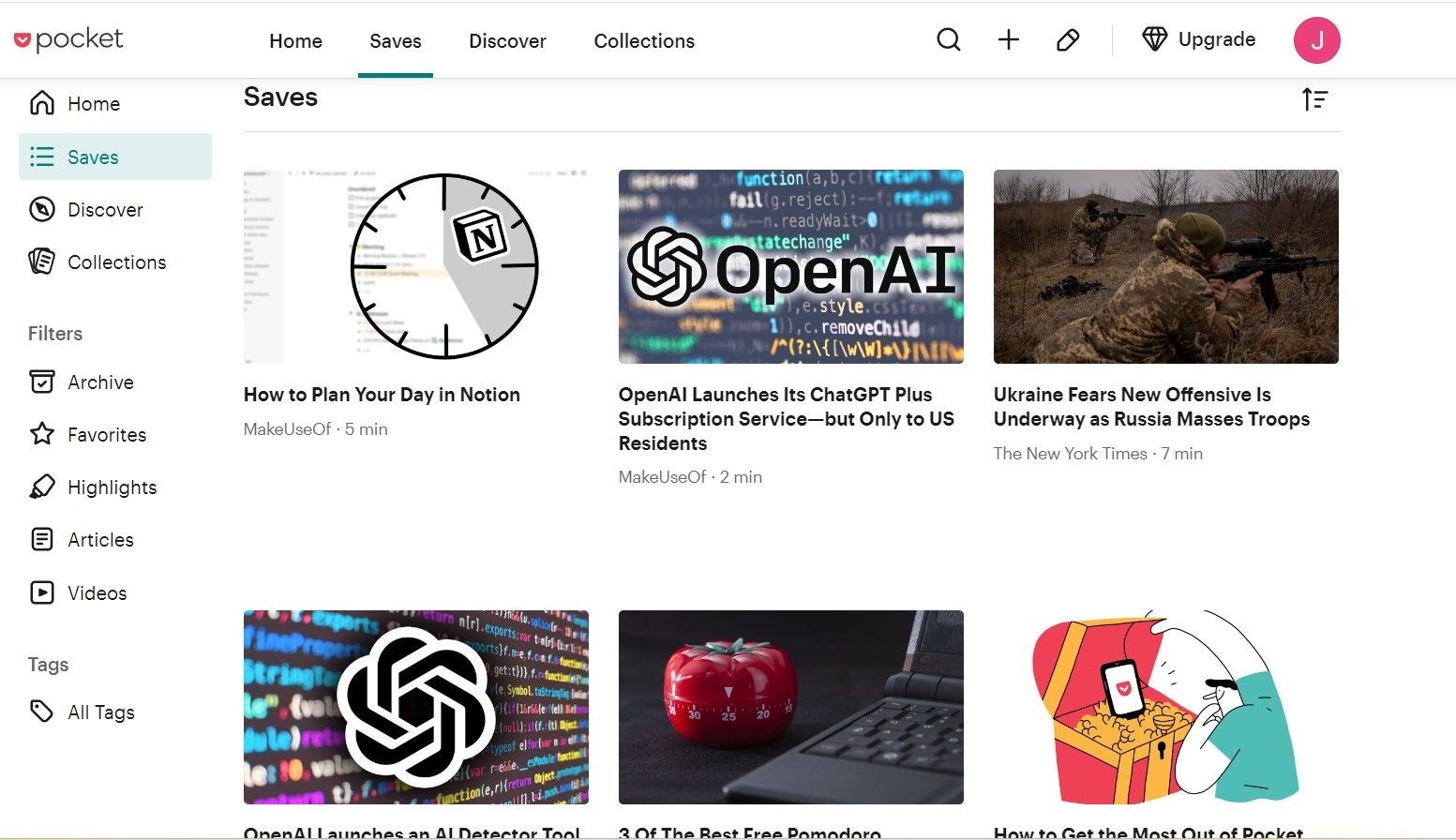Image resolution: width=1456 pixels, height=840 pixels.
Task: Open the Ukraine soldiers photo thumbnail
Action: [x=1166, y=266]
